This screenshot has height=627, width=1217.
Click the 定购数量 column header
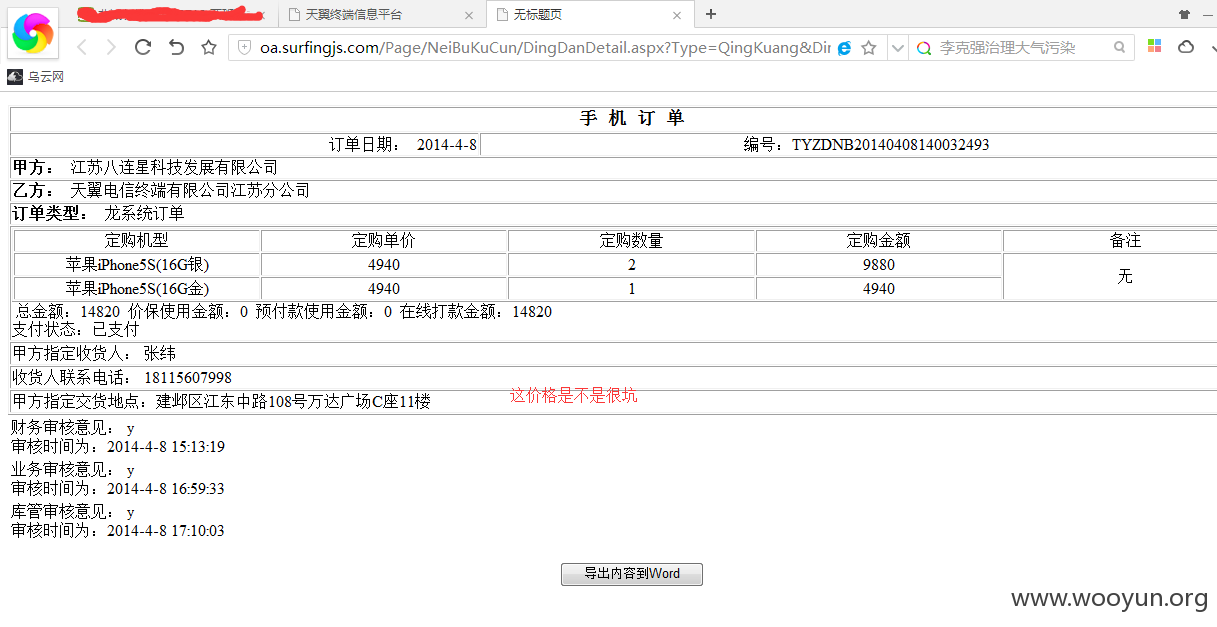coord(631,241)
